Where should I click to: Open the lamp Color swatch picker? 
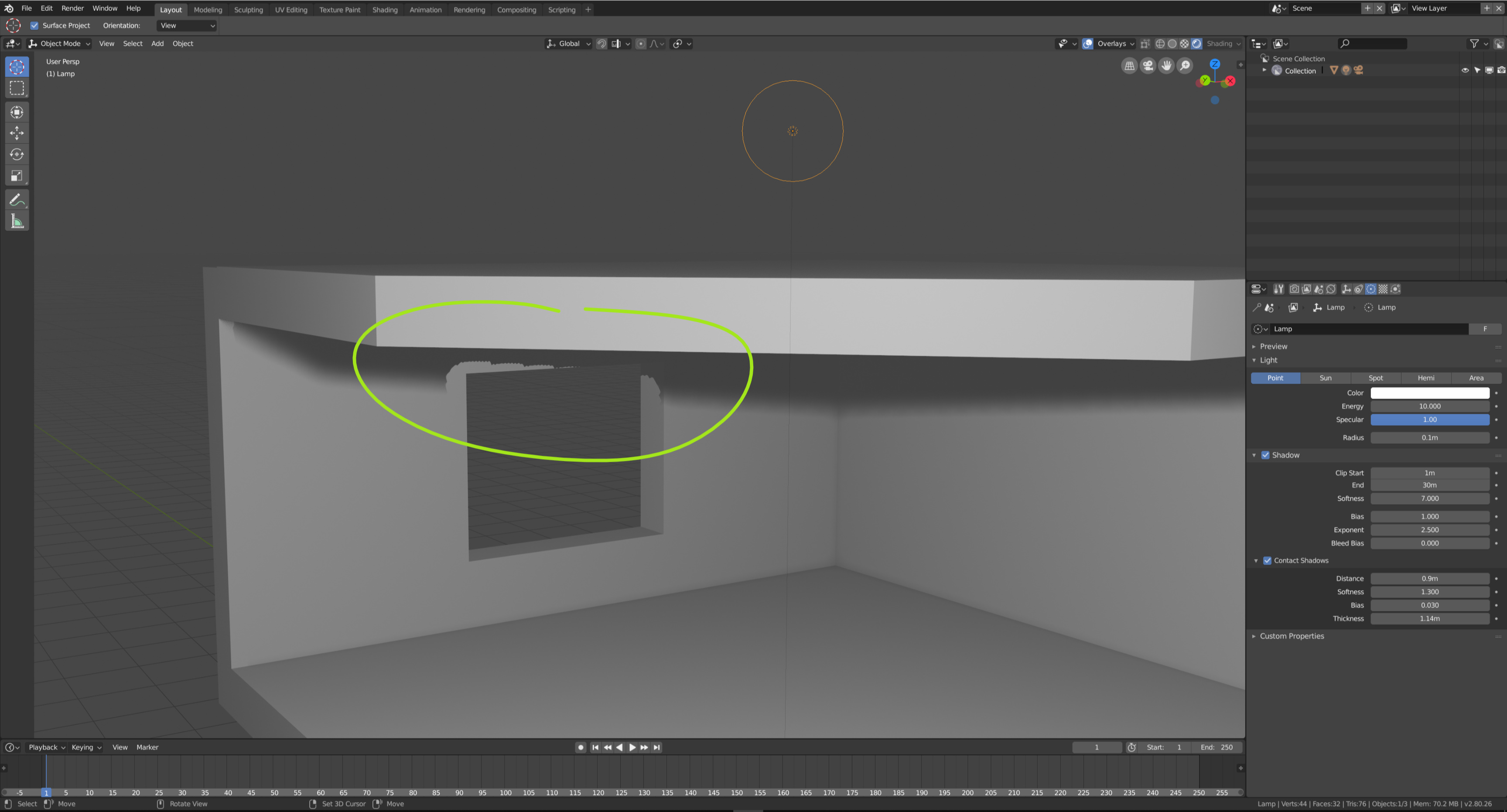1430,392
